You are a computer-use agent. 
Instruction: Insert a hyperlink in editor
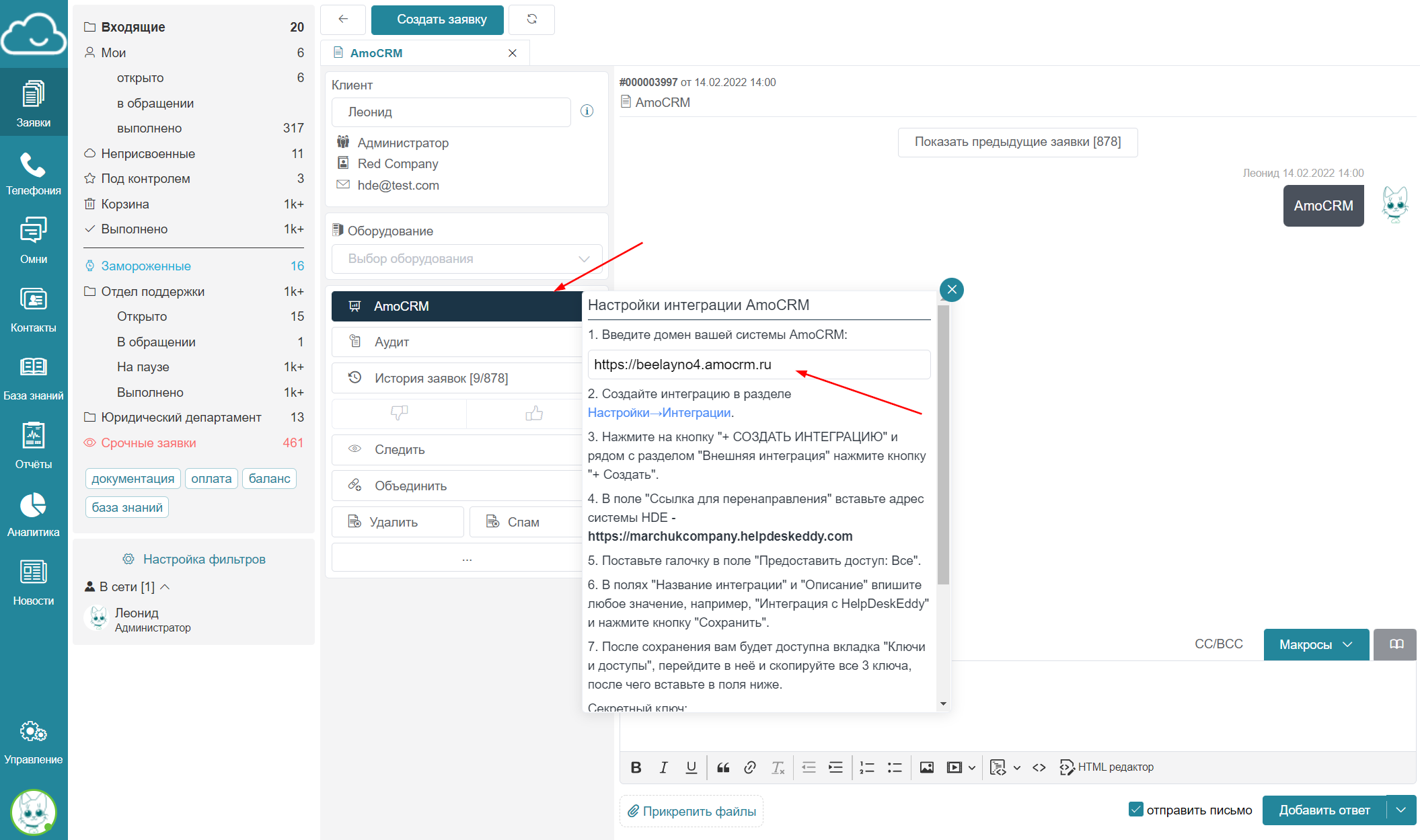750,767
